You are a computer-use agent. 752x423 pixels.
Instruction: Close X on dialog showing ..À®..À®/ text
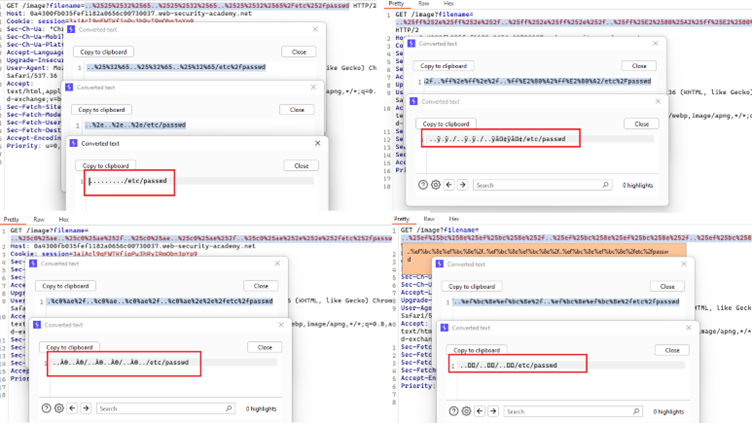[x=281, y=325]
